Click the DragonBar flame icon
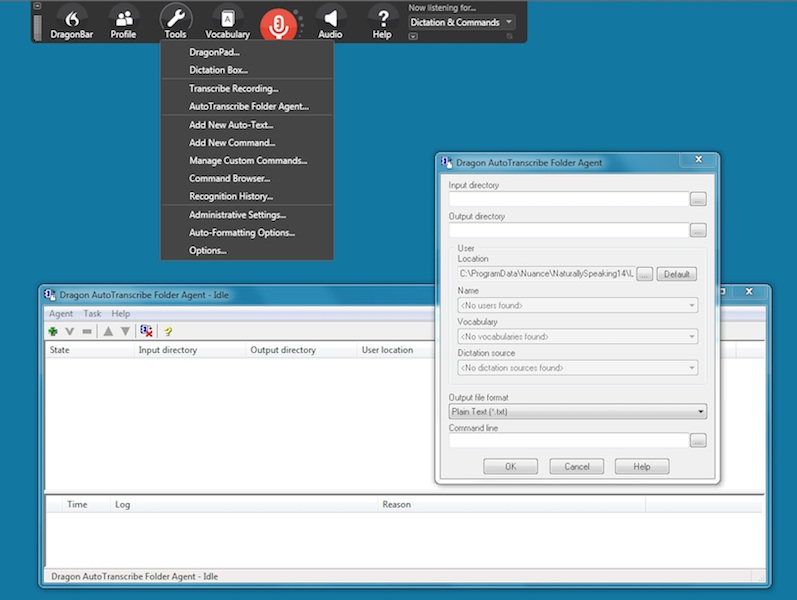This screenshot has height=600, width=797. coord(70,18)
